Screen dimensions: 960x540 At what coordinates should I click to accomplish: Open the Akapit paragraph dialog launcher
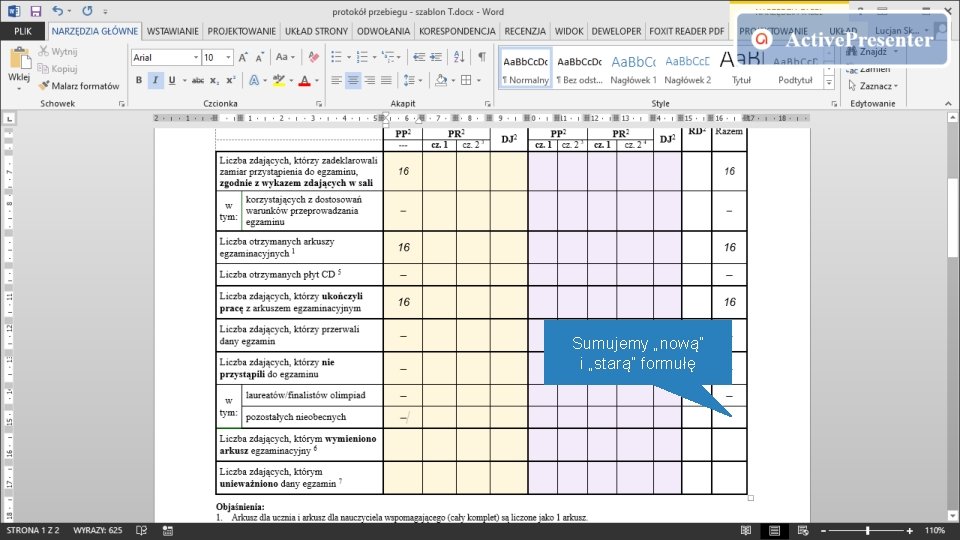coord(487,104)
